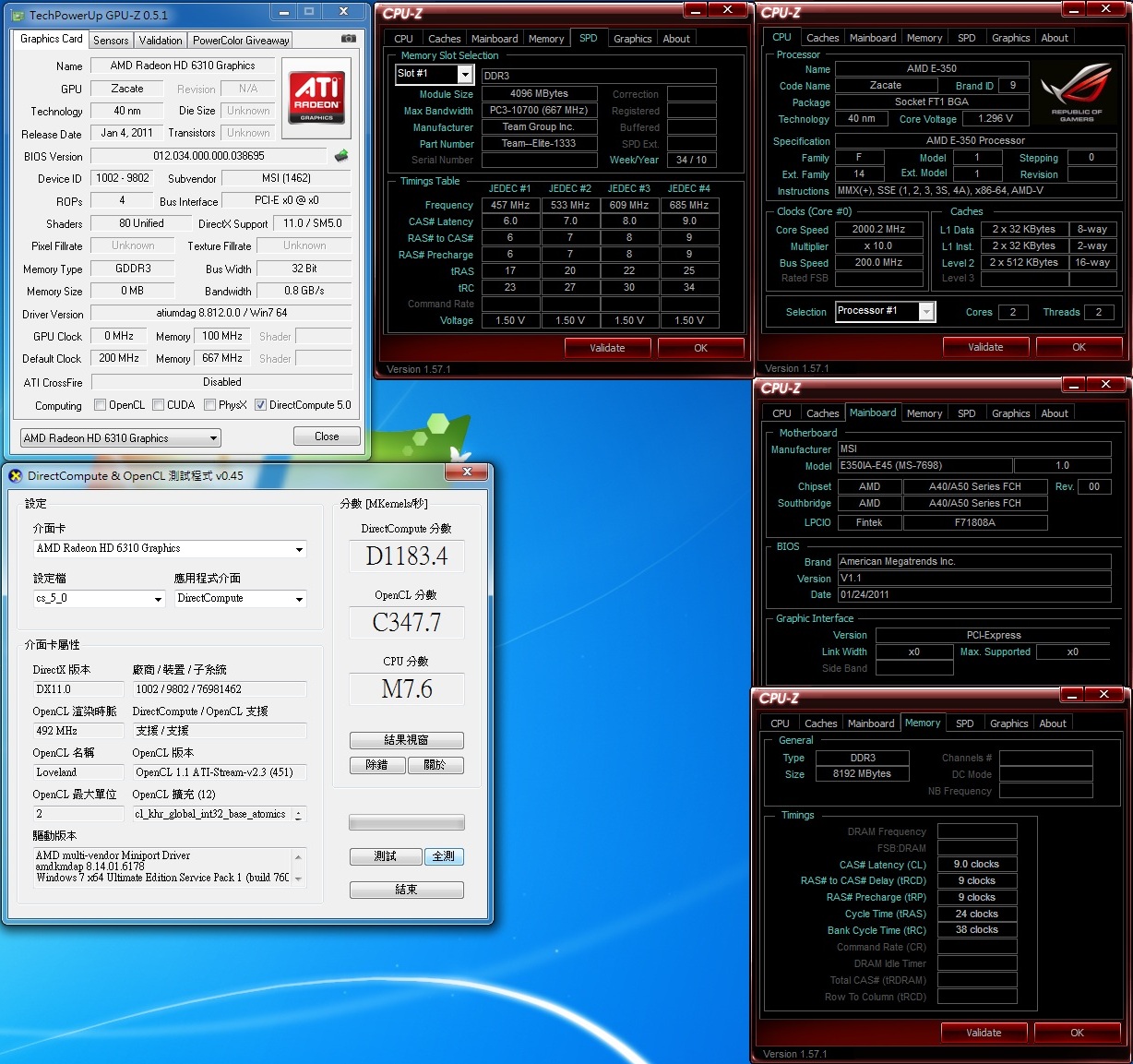
Task: Click the Driver Version field atiumdag 8.812.0.0
Action: coord(221,314)
